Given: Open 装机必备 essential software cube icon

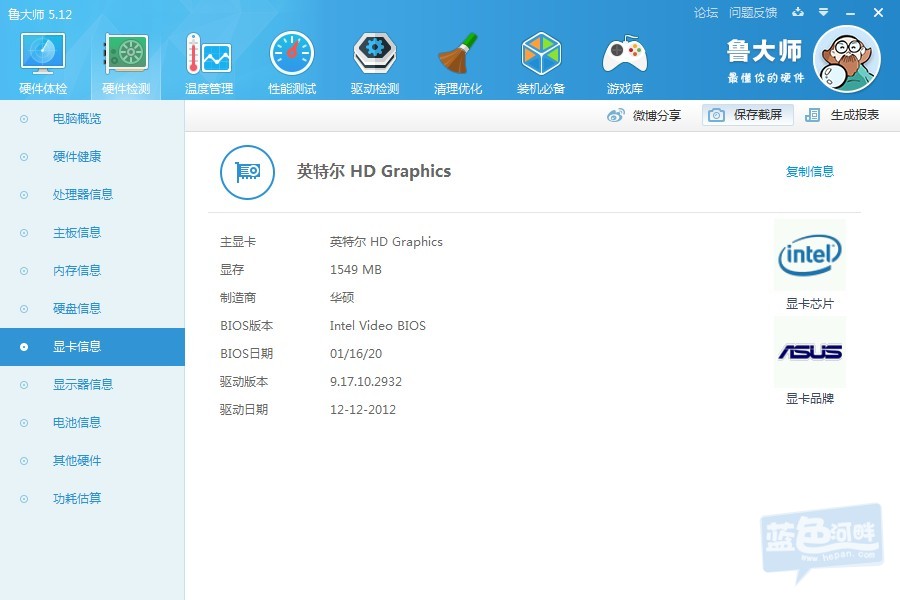Looking at the screenshot, I should pyautogui.click(x=541, y=53).
